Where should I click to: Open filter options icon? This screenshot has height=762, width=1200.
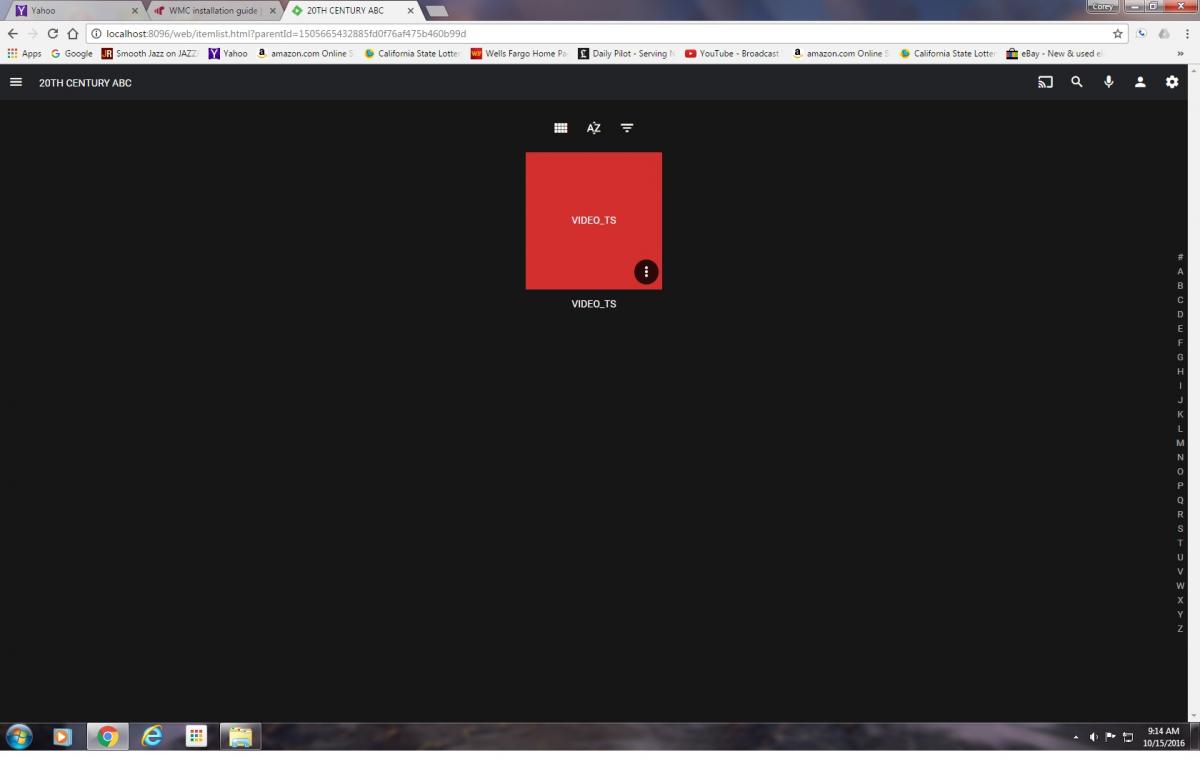pyautogui.click(x=627, y=128)
